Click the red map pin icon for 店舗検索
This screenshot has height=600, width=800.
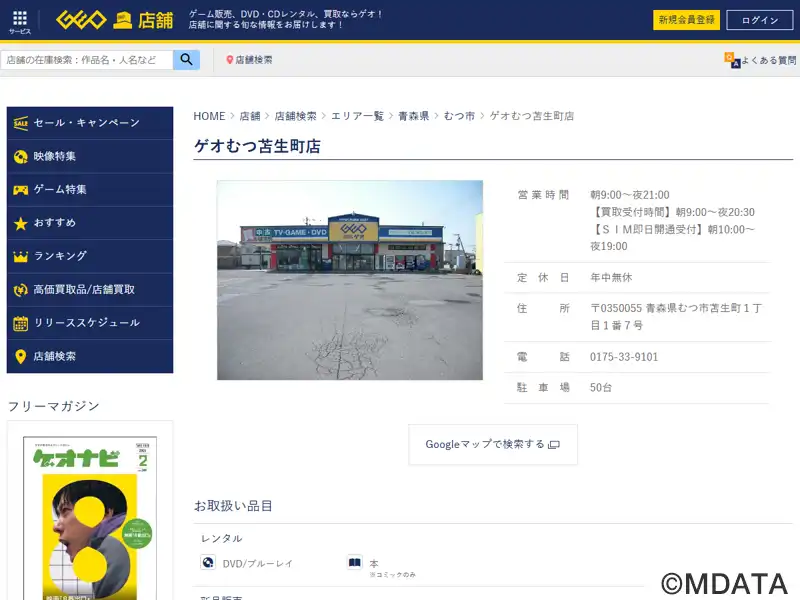(230, 60)
